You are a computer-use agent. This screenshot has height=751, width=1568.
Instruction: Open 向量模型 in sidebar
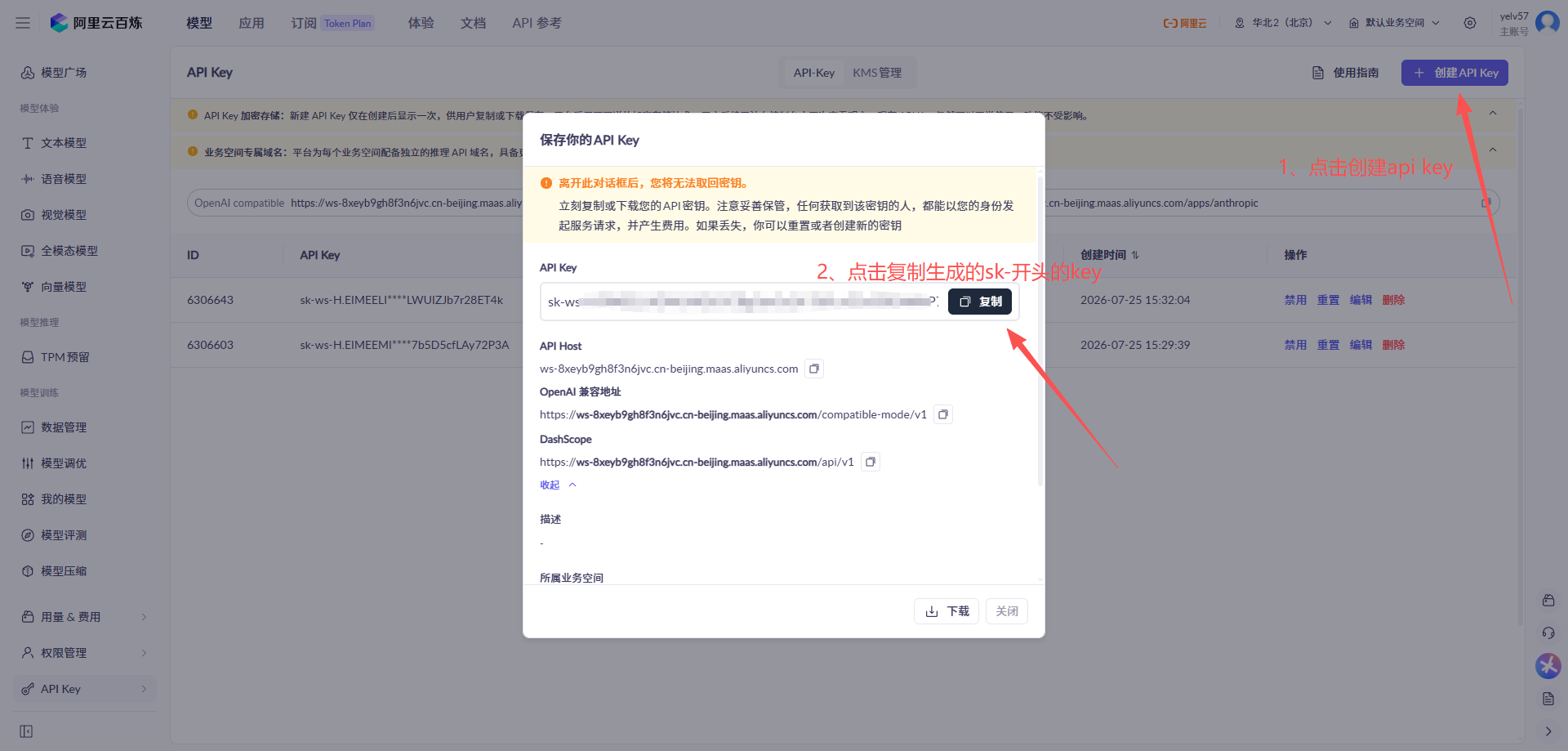tap(85, 287)
